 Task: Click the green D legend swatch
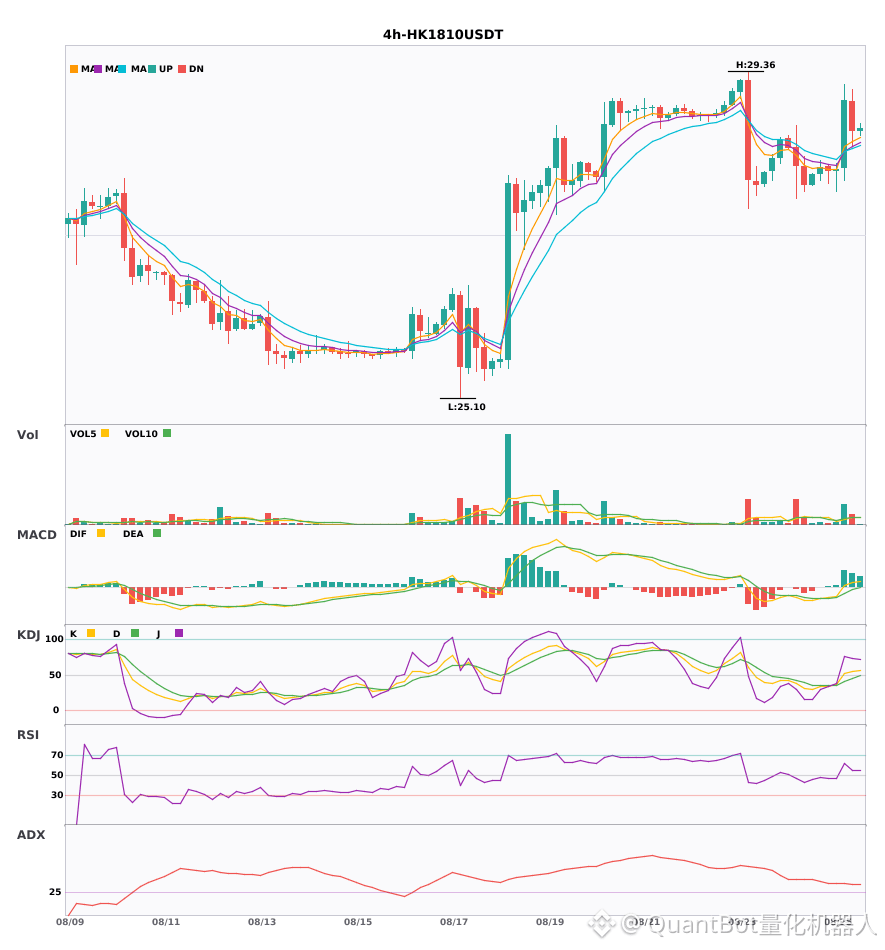point(135,633)
